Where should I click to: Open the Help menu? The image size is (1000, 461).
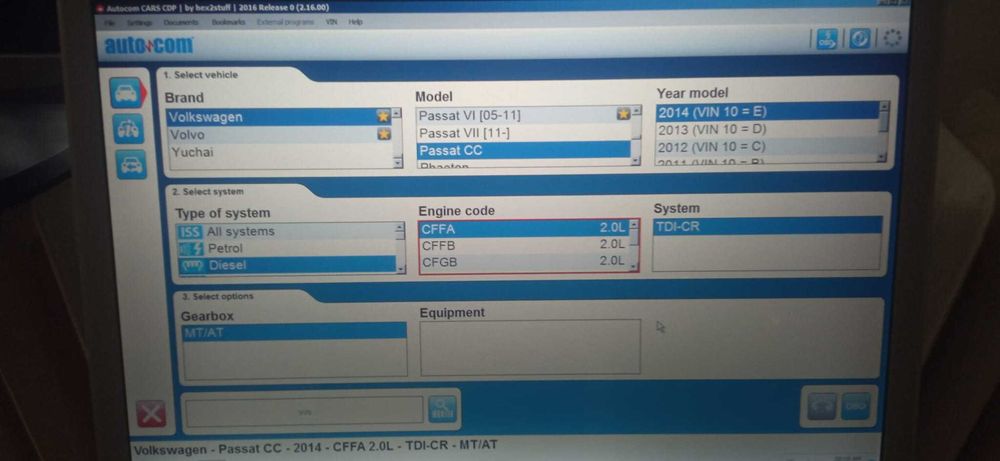click(355, 22)
